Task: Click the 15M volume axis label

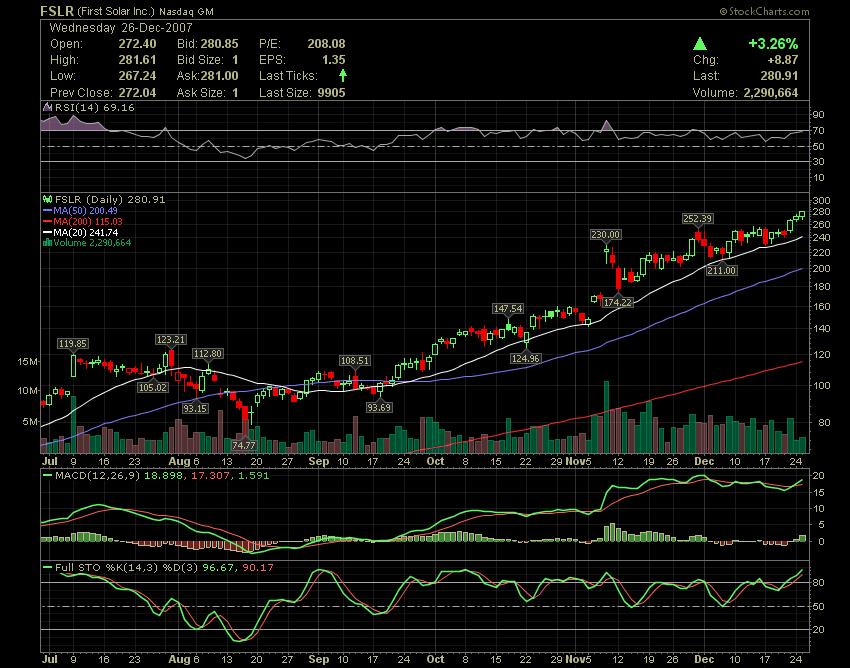Action: tap(27, 362)
